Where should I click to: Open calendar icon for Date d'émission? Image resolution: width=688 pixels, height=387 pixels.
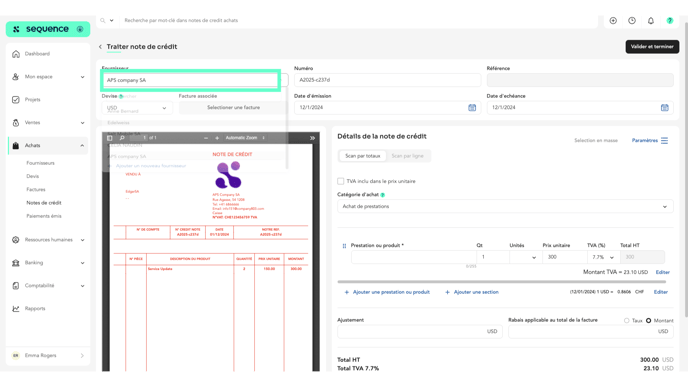pyautogui.click(x=472, y=108)
